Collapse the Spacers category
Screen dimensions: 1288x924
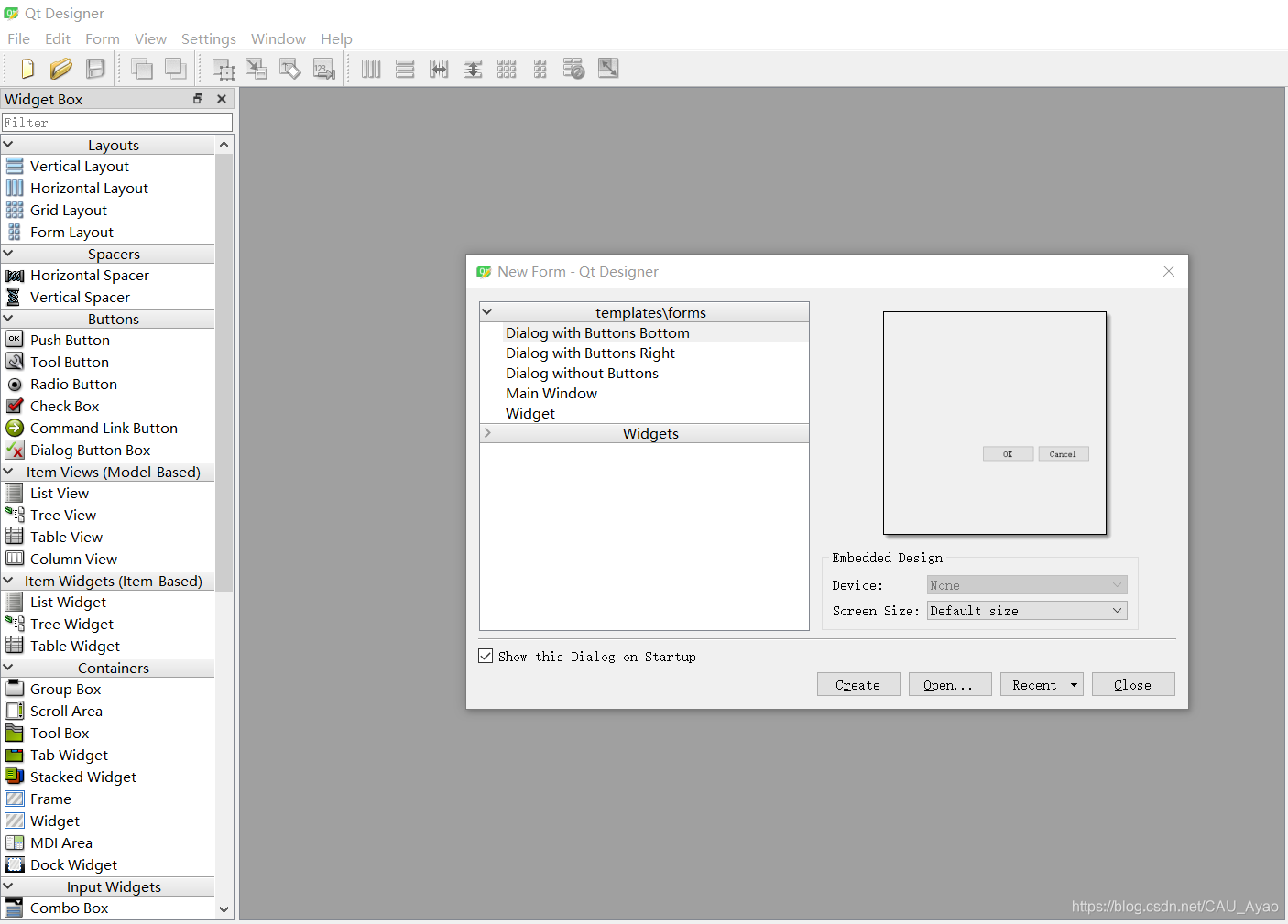(8, 254)
